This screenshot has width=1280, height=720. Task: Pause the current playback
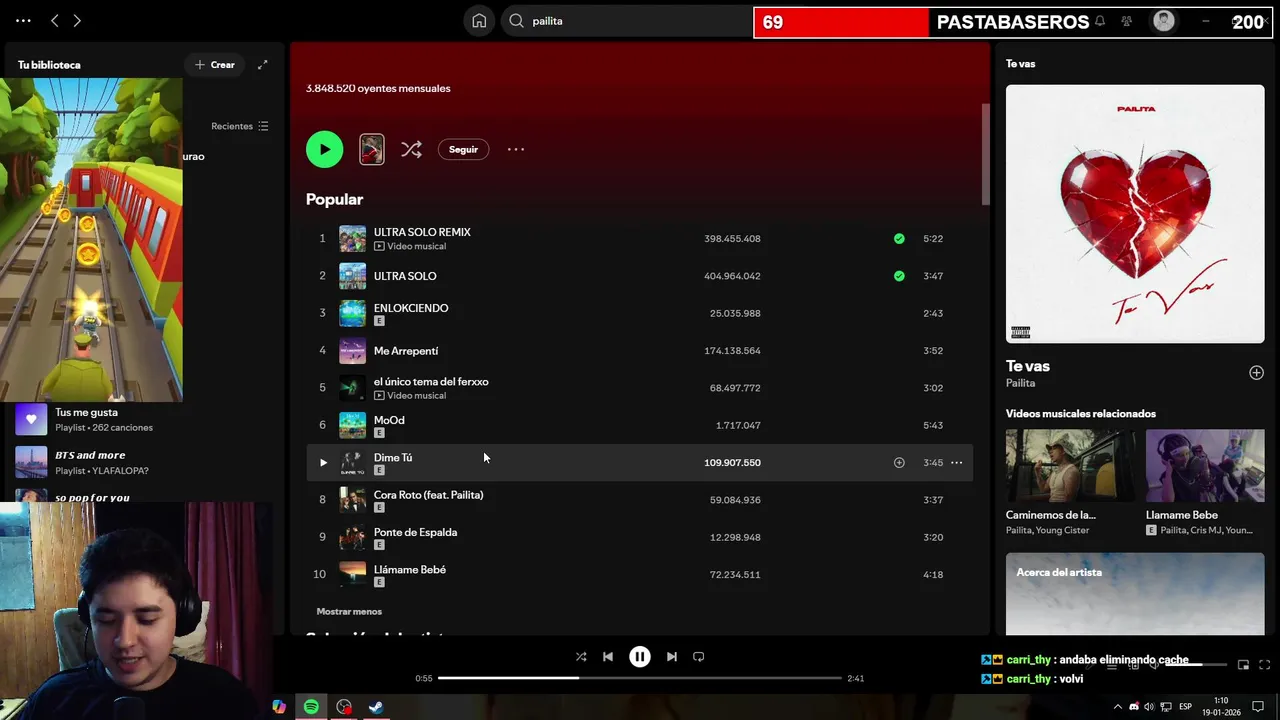point(640,657)
